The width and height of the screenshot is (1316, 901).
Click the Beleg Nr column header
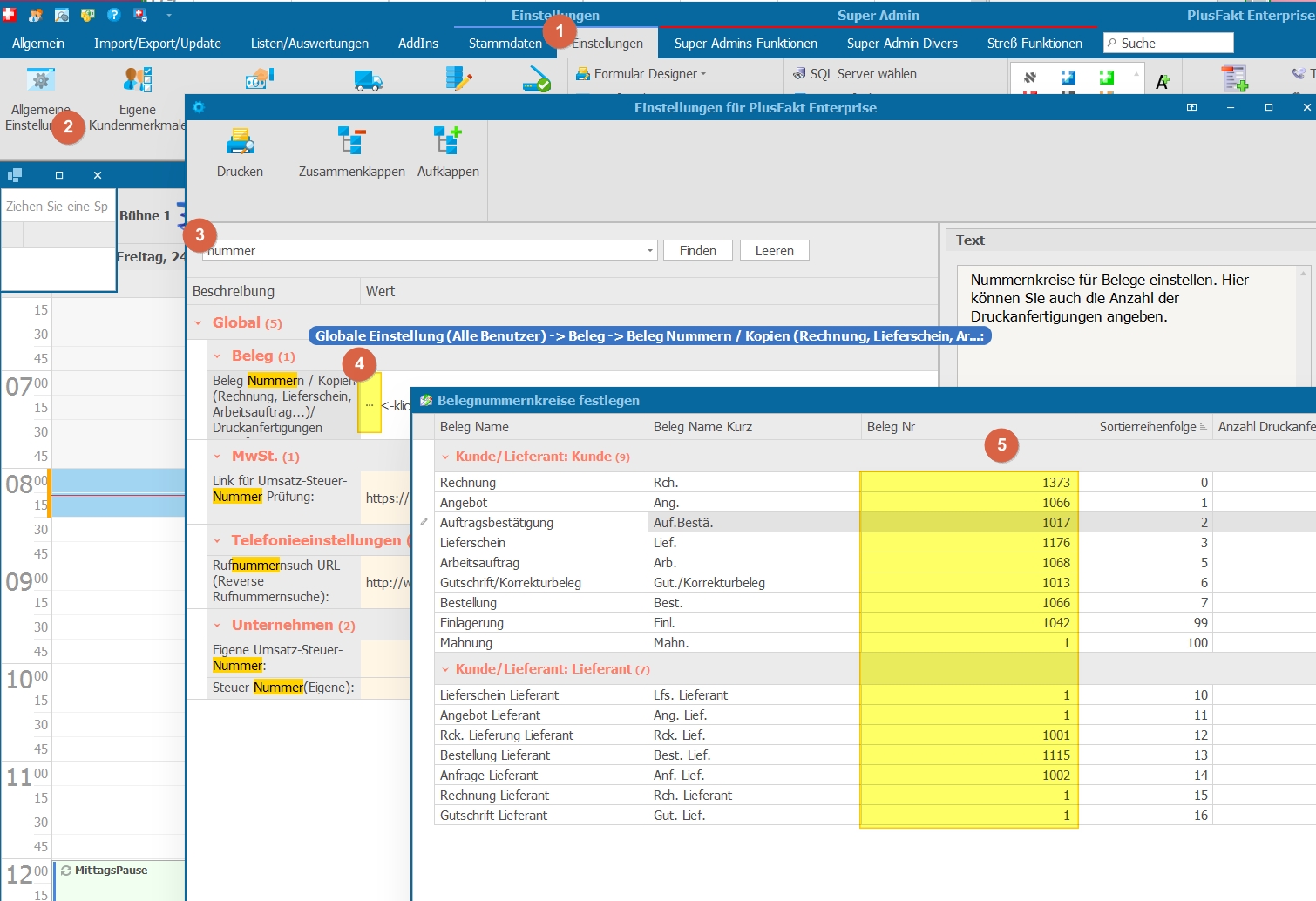click(x=968, y=427)
